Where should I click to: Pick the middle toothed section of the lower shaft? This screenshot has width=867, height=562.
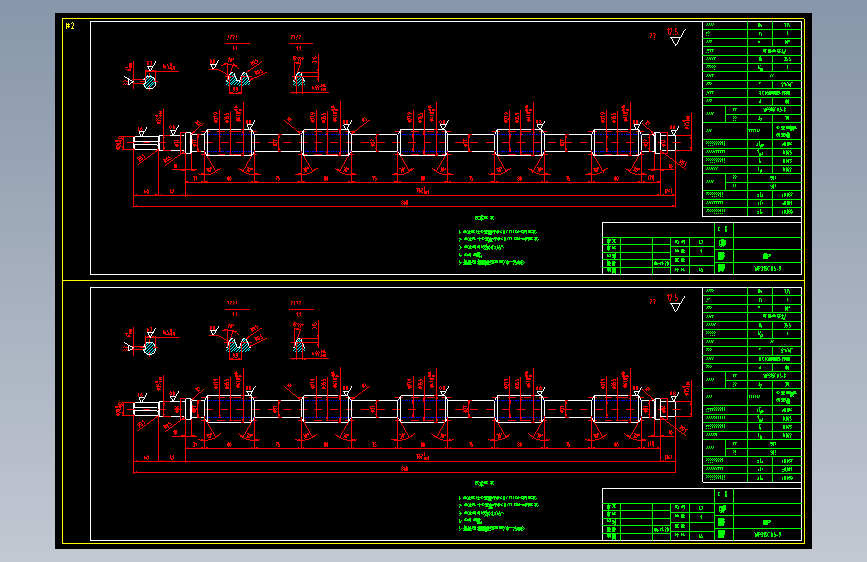422,409
